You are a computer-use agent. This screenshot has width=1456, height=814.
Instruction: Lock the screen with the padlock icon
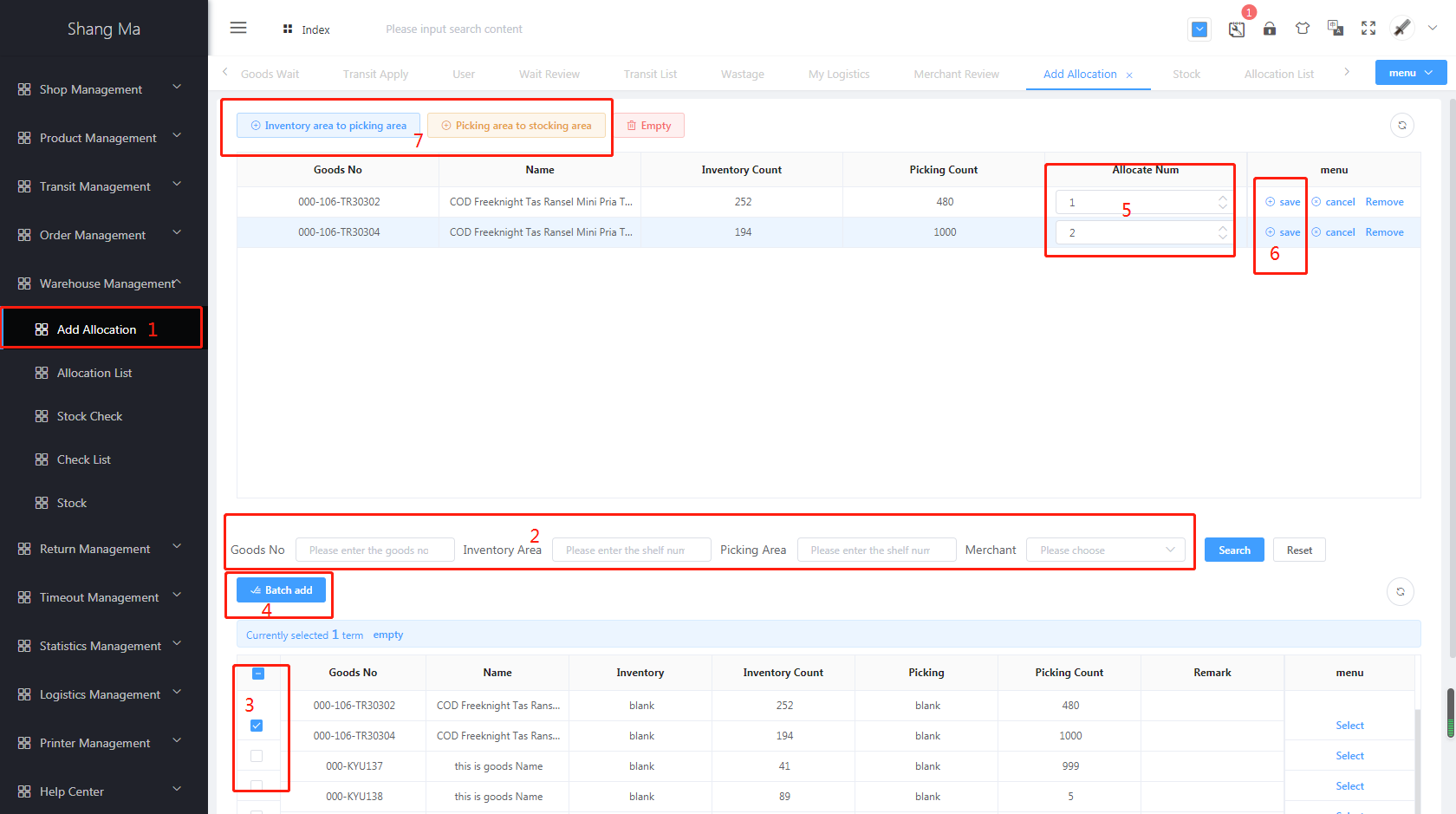pyautogui.click(x=1270, y=29)
